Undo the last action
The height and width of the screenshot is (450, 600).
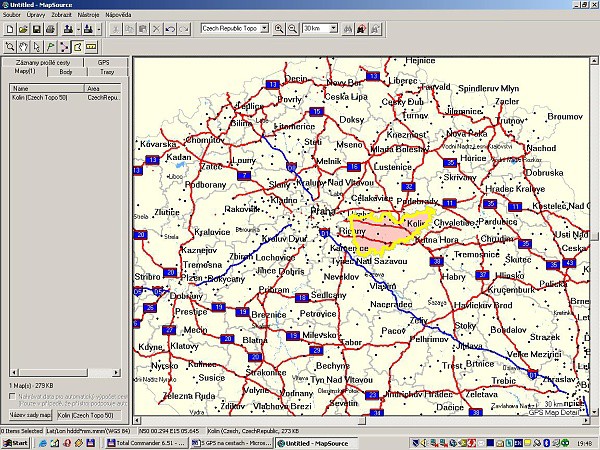170,29
